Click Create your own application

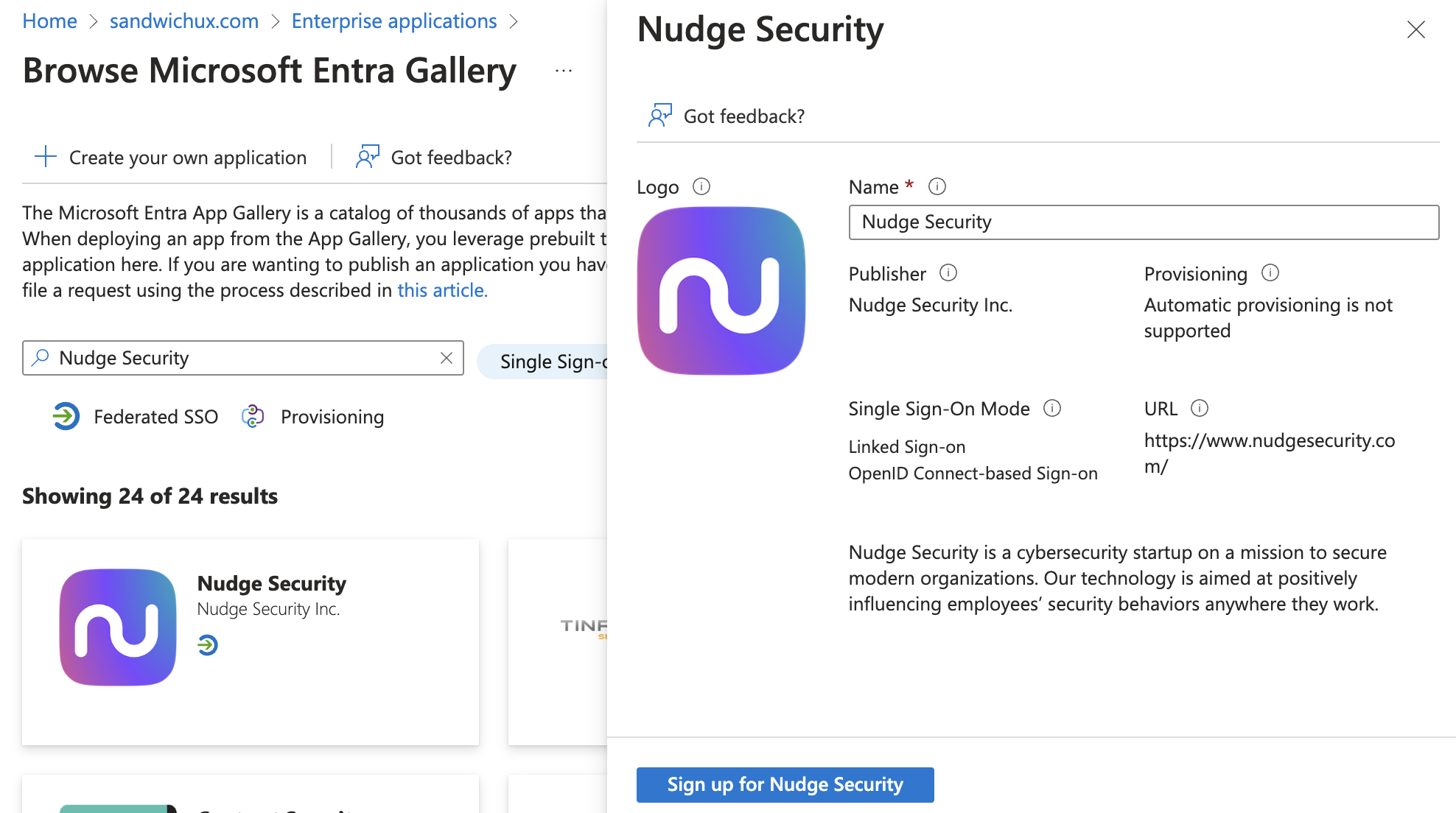point(171,158)
